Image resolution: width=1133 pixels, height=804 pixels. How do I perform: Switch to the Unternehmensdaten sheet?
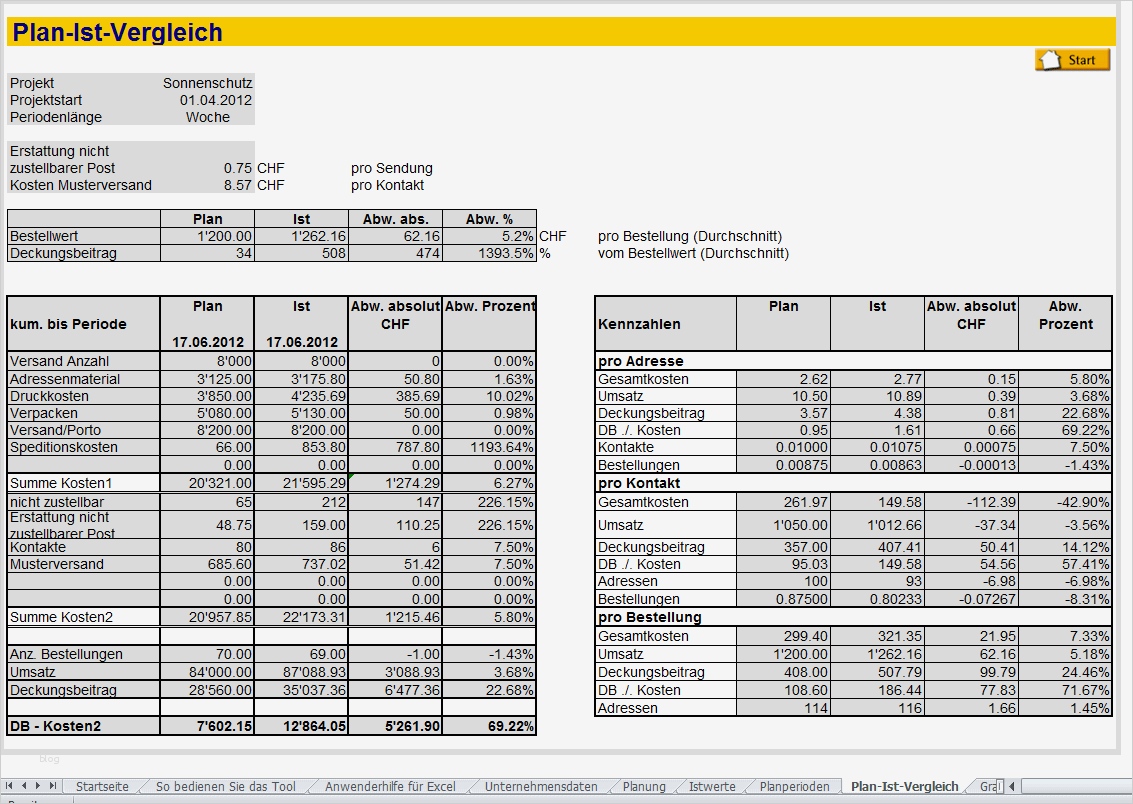tap(541, 786)
